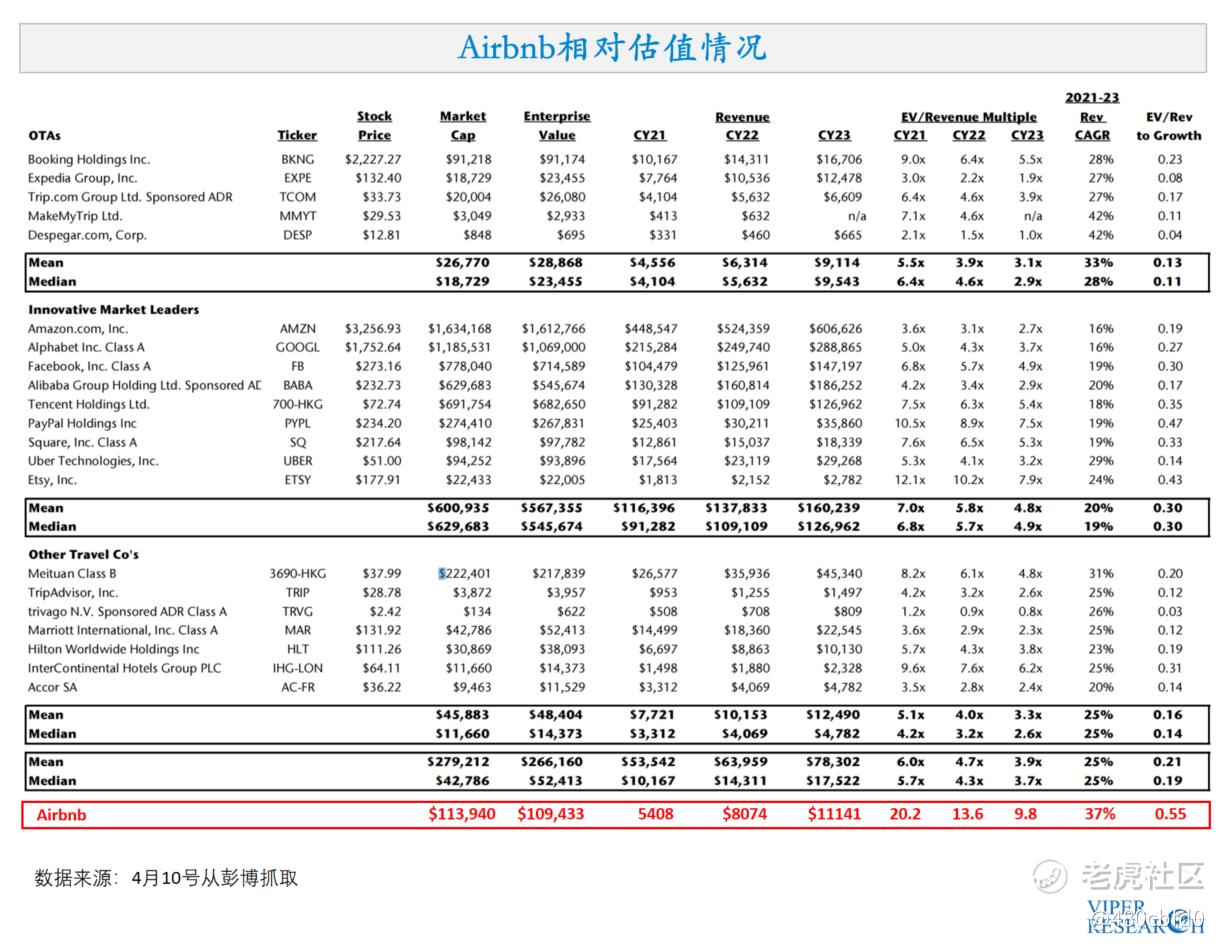Click the "HLT" ticker cell
The height and width of the screenshot is (947, 1228).
[297, 649]
